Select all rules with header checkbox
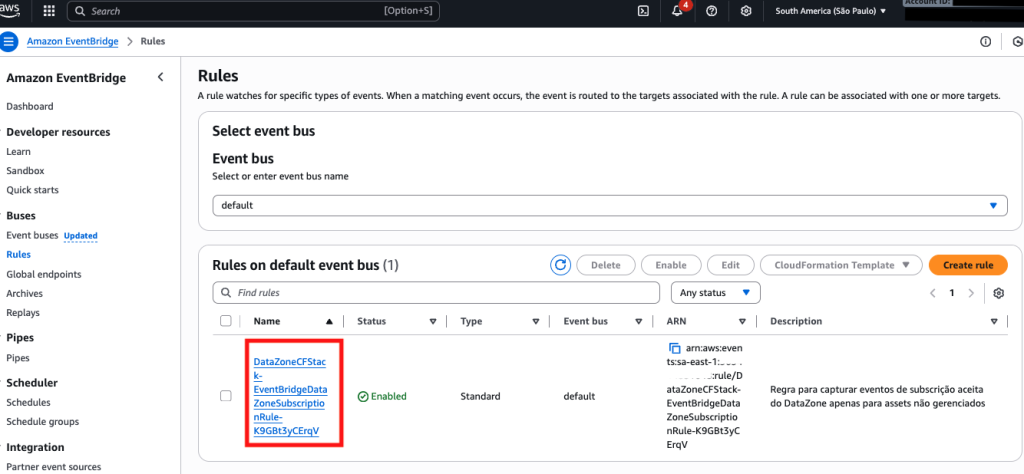The width and height of the screenshot is (1024, 474). pyautogui.click(x=225, y=321)
